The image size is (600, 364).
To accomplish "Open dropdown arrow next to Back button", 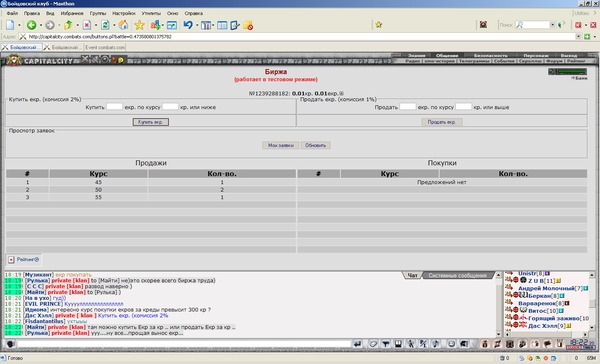I will click(x=41, y=25).
